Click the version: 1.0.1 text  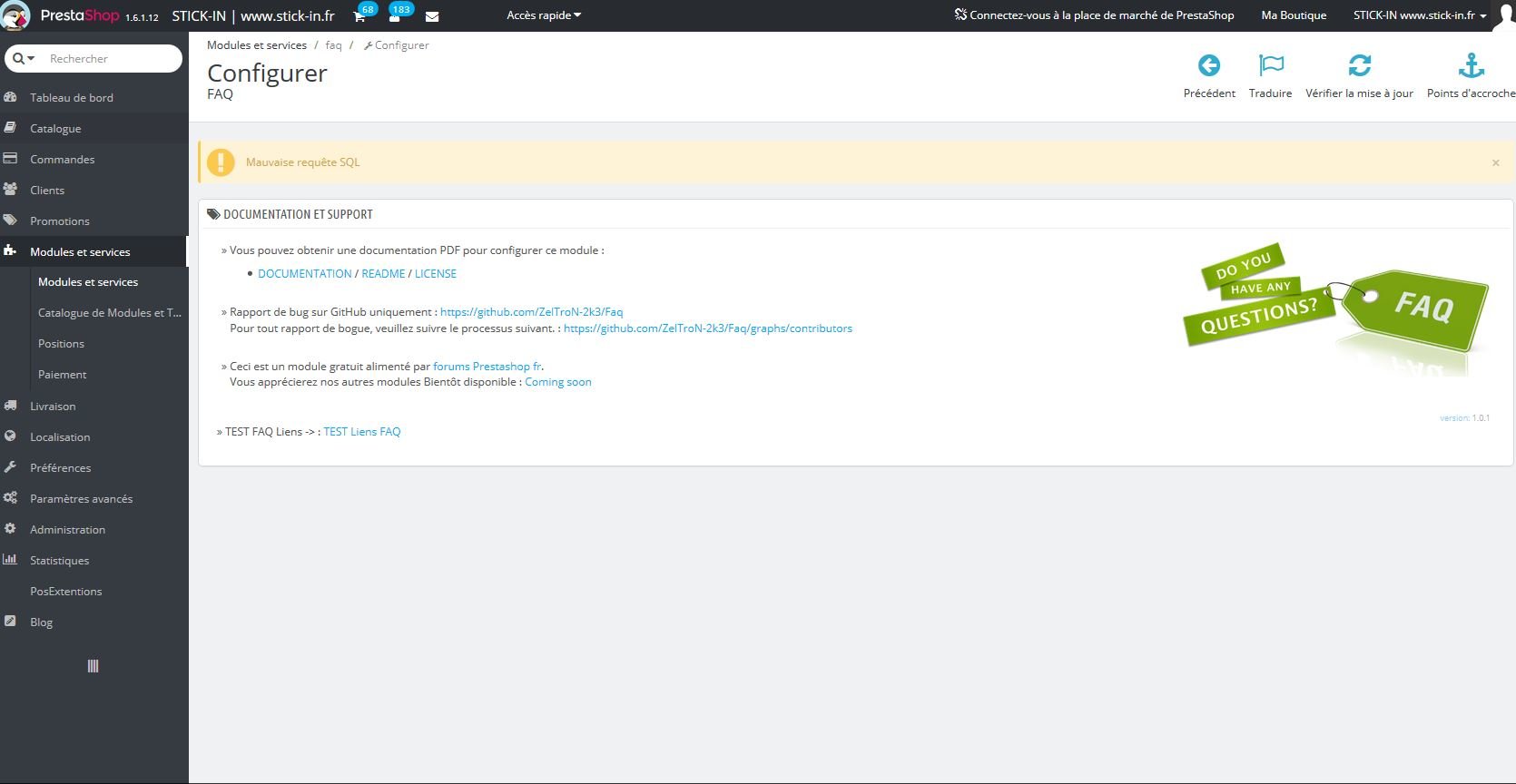(1464, 418)
